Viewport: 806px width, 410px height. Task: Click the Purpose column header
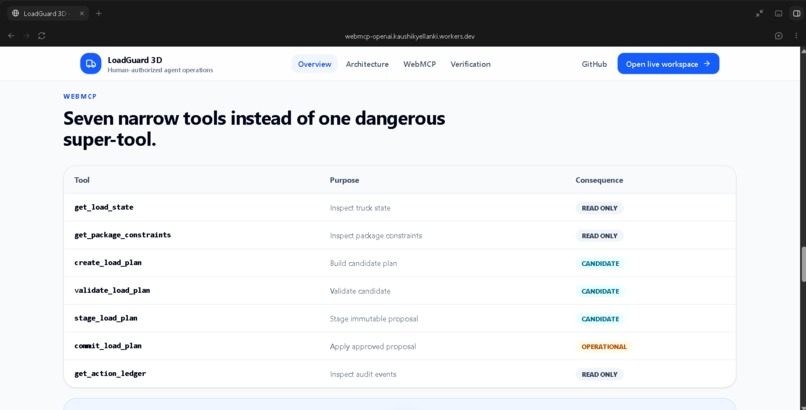[344, 180]
